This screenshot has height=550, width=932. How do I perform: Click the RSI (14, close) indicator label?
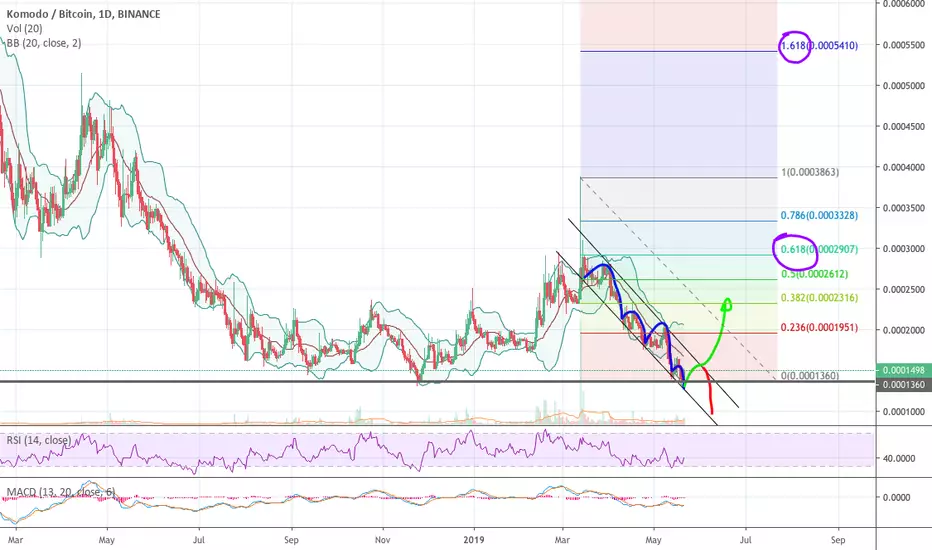pyautogui.click(x=39, y=441)
